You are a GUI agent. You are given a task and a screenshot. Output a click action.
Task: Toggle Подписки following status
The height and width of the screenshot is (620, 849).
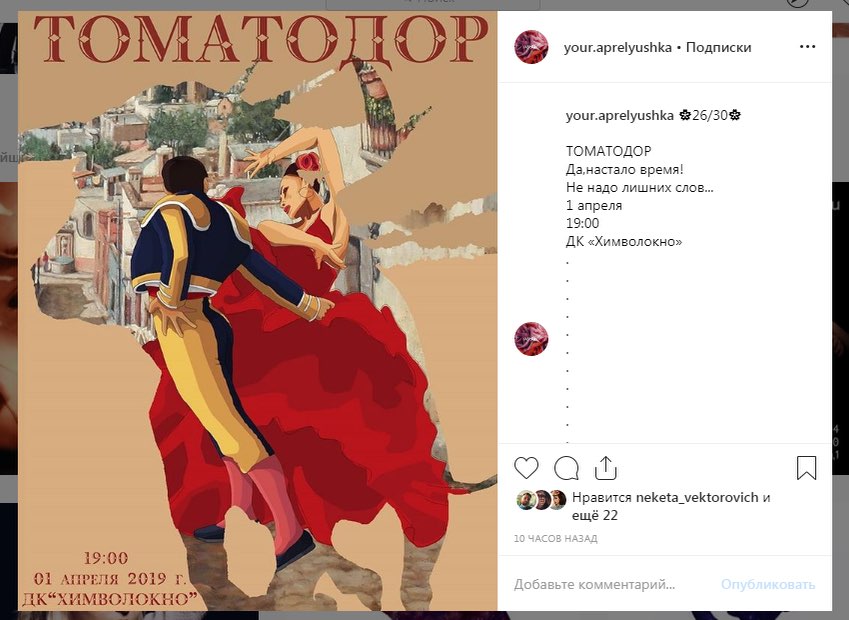tap(719, 47)
